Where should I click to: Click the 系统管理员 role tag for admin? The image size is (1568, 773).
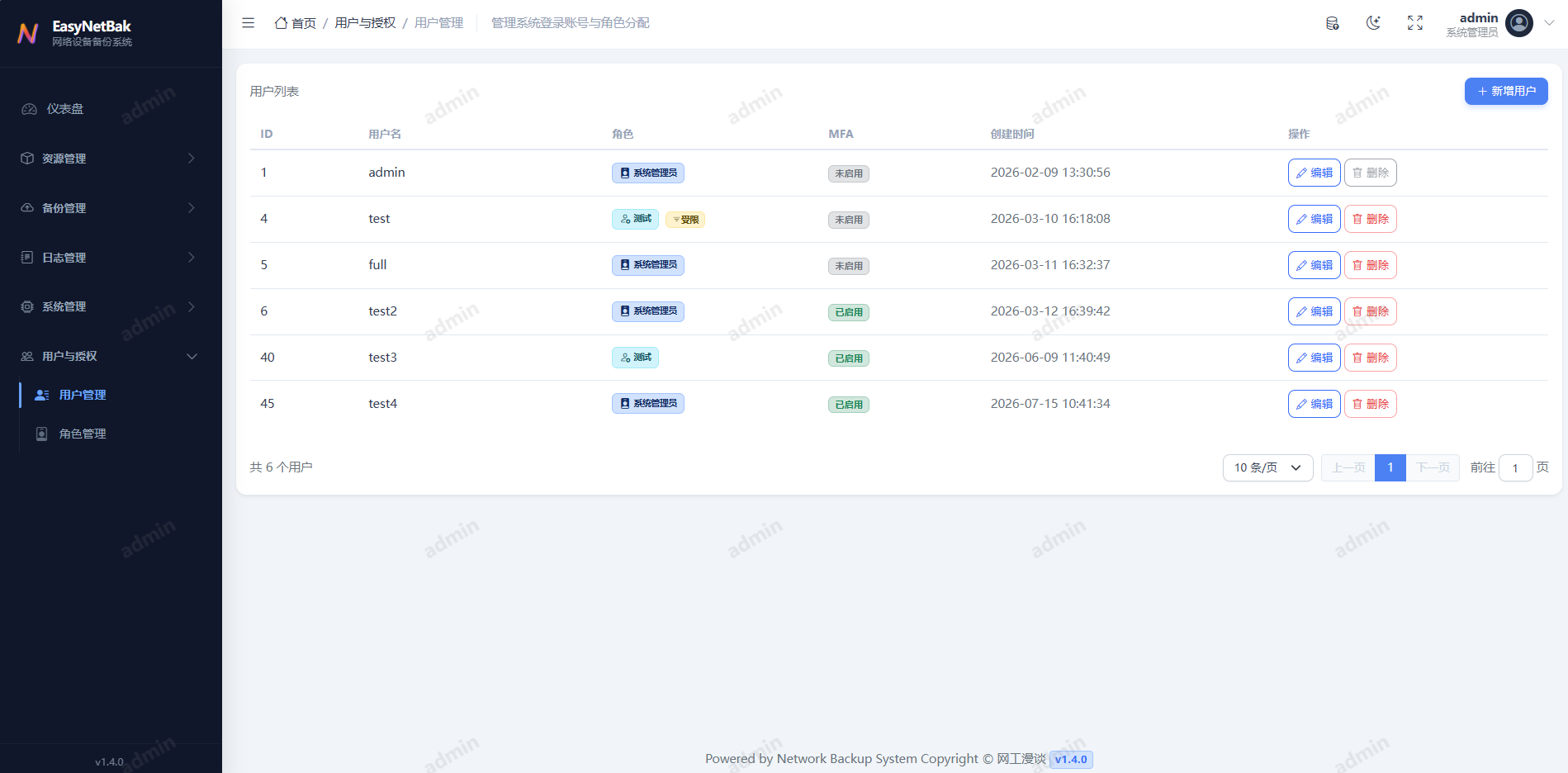648,173
